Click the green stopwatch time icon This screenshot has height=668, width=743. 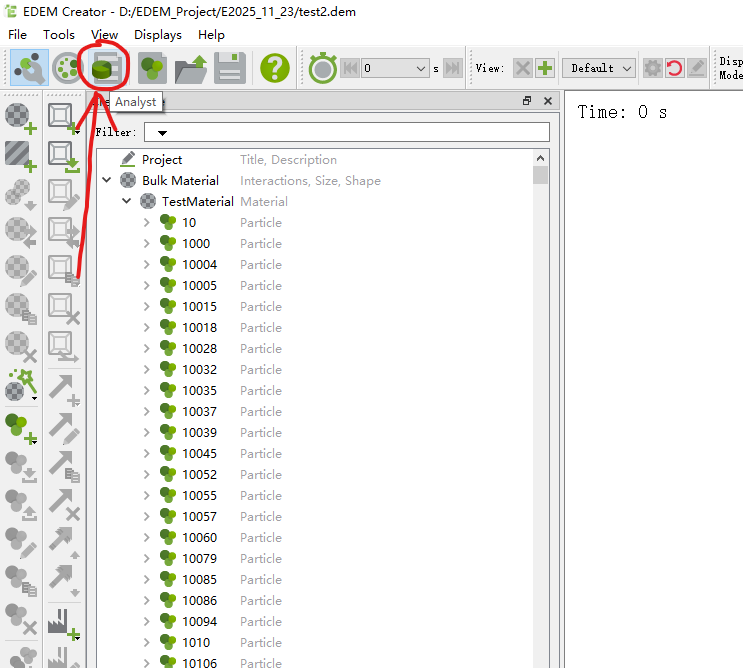click(x=323, y=68)
